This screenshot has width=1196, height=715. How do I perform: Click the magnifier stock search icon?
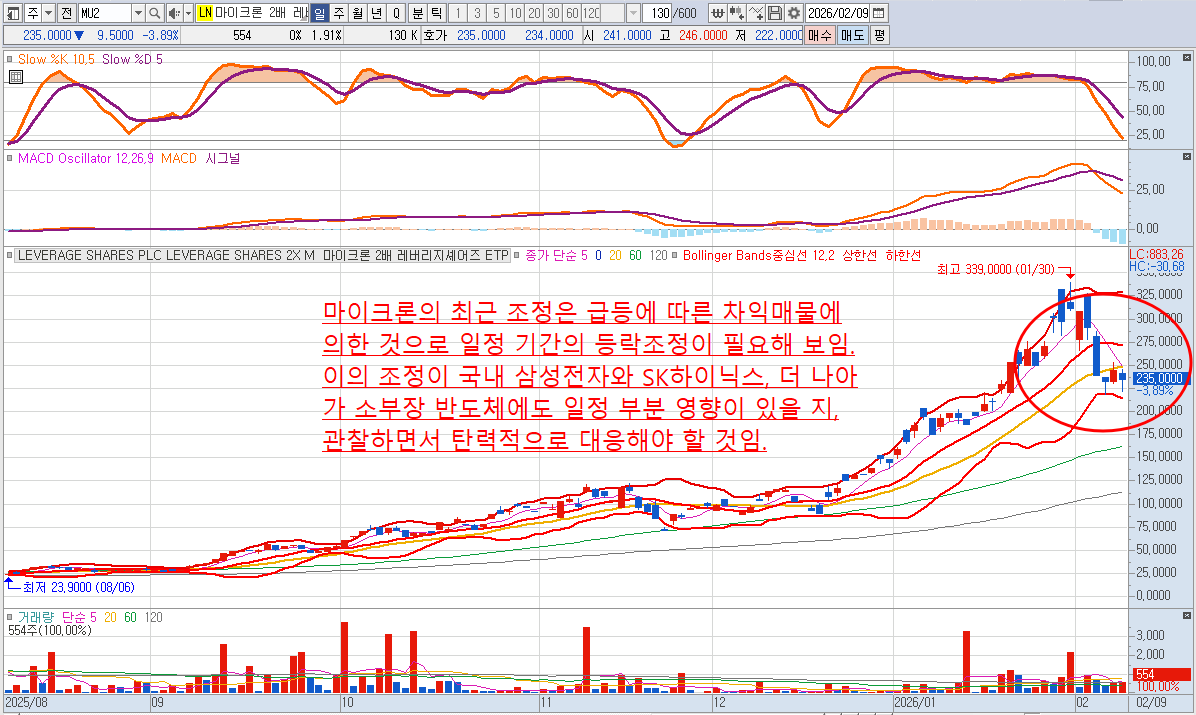tap(154, 13)
